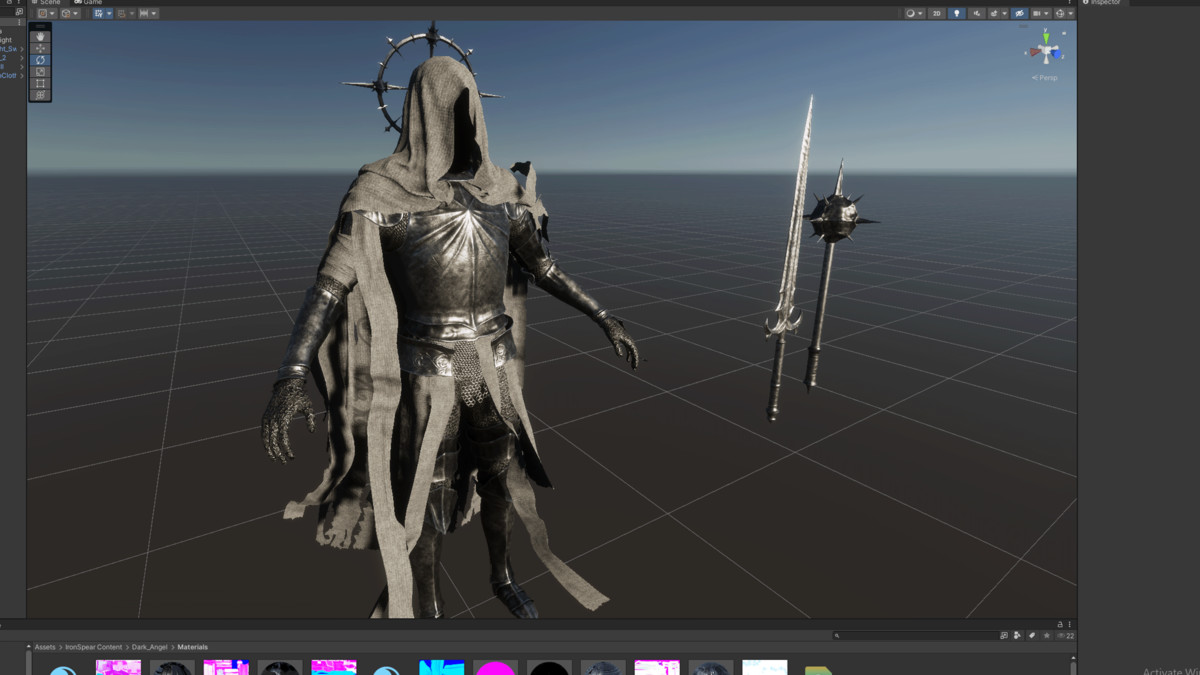Click the Project panel lock icon
Image resolution: width=1200 pixels, height=675 pixels.
(1060, 624)
